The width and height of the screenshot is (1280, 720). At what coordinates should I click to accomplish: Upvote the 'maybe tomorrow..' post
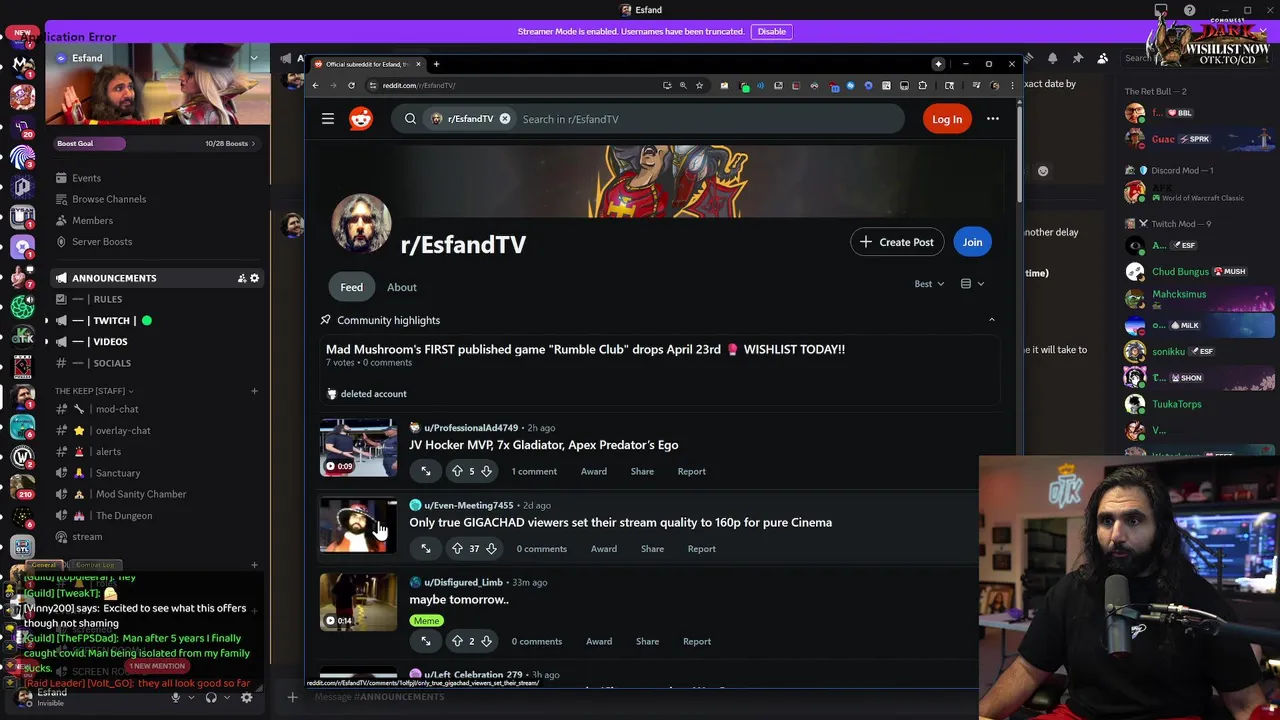457,641
